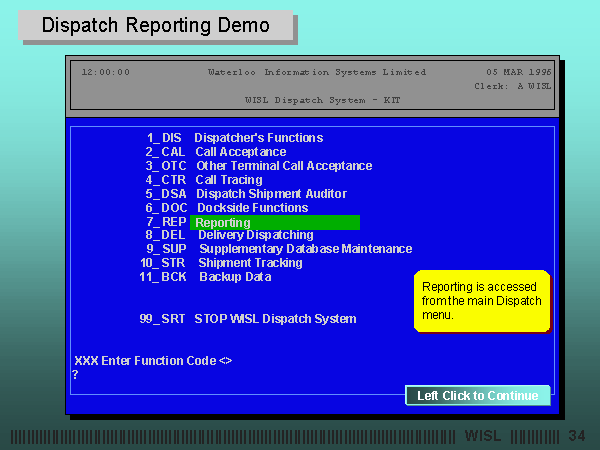This screenshot has width=600, height=450.
Task: Select highlighted 7_REP Reporting entry
Action: pyautogui.click(x=253, y=222)
